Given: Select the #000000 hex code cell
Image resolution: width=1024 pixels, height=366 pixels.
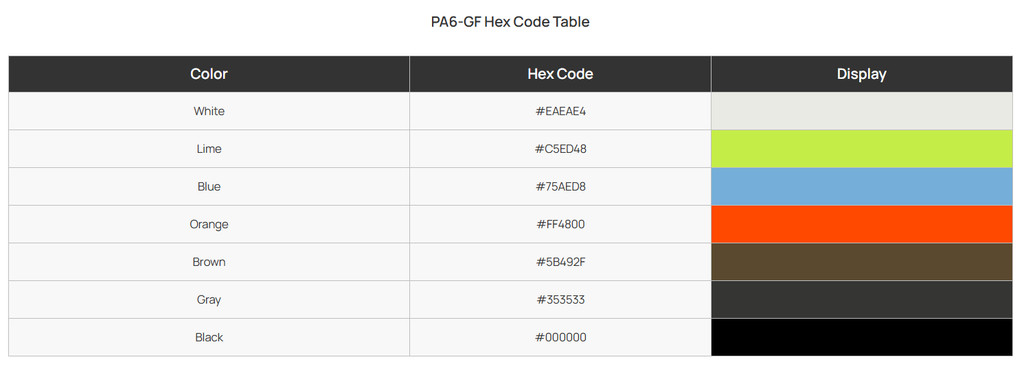Looking at the screenshot, I should (560, 337).
